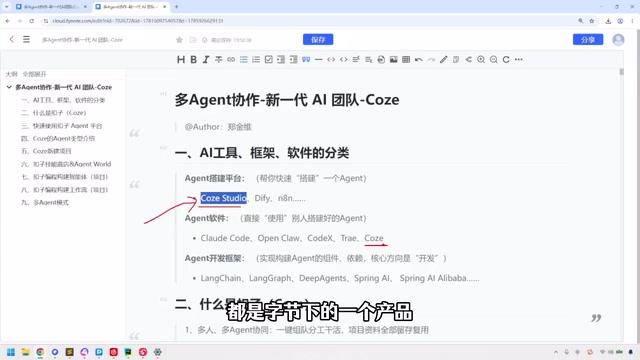
Task: Click the highlighted Coze Studio text
Action: click(x=223, y=198)
